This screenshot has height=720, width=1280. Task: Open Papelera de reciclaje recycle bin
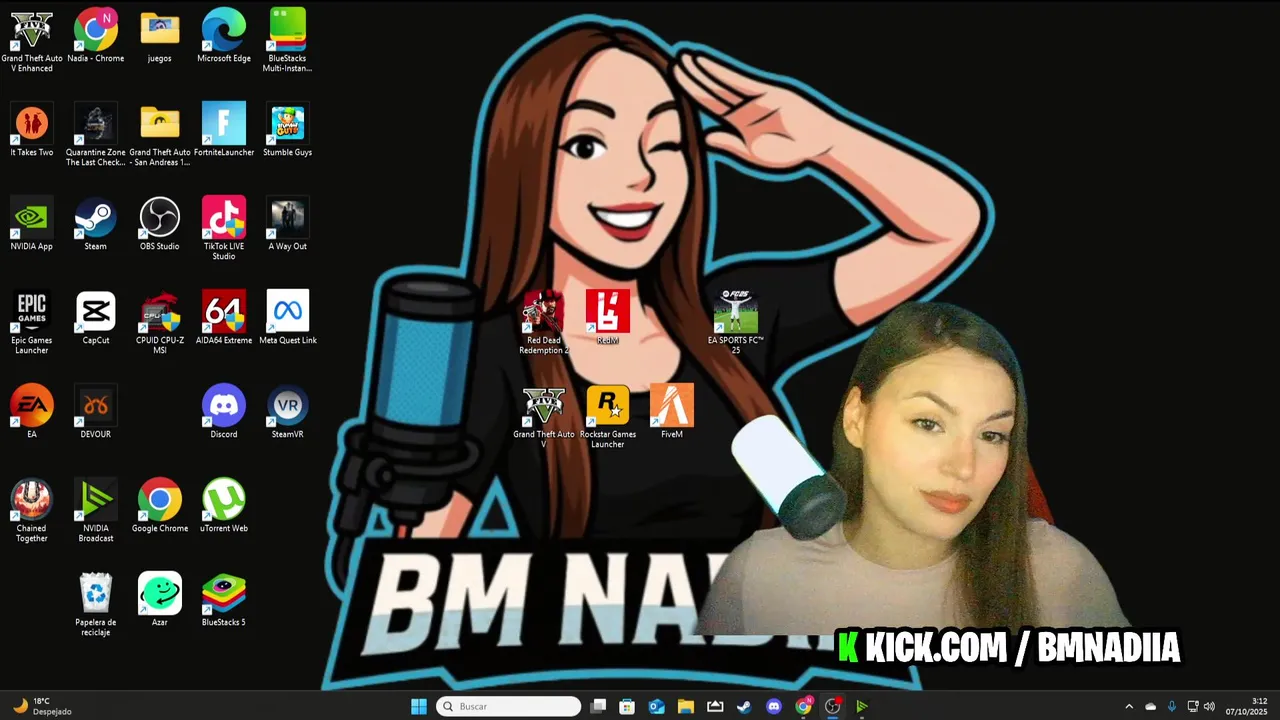coord(96,605)
